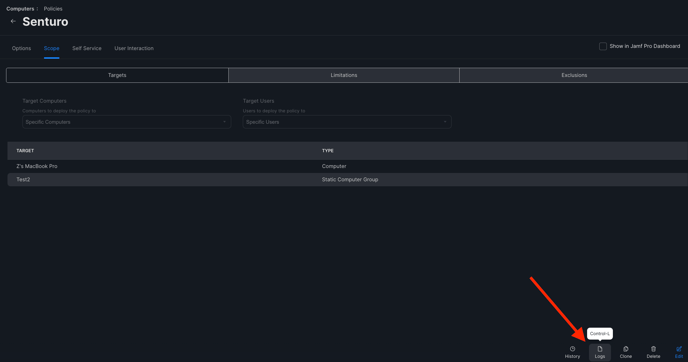Open the Self Service tab
Viewport: 688px width, 362px height.
coord(87,48)
